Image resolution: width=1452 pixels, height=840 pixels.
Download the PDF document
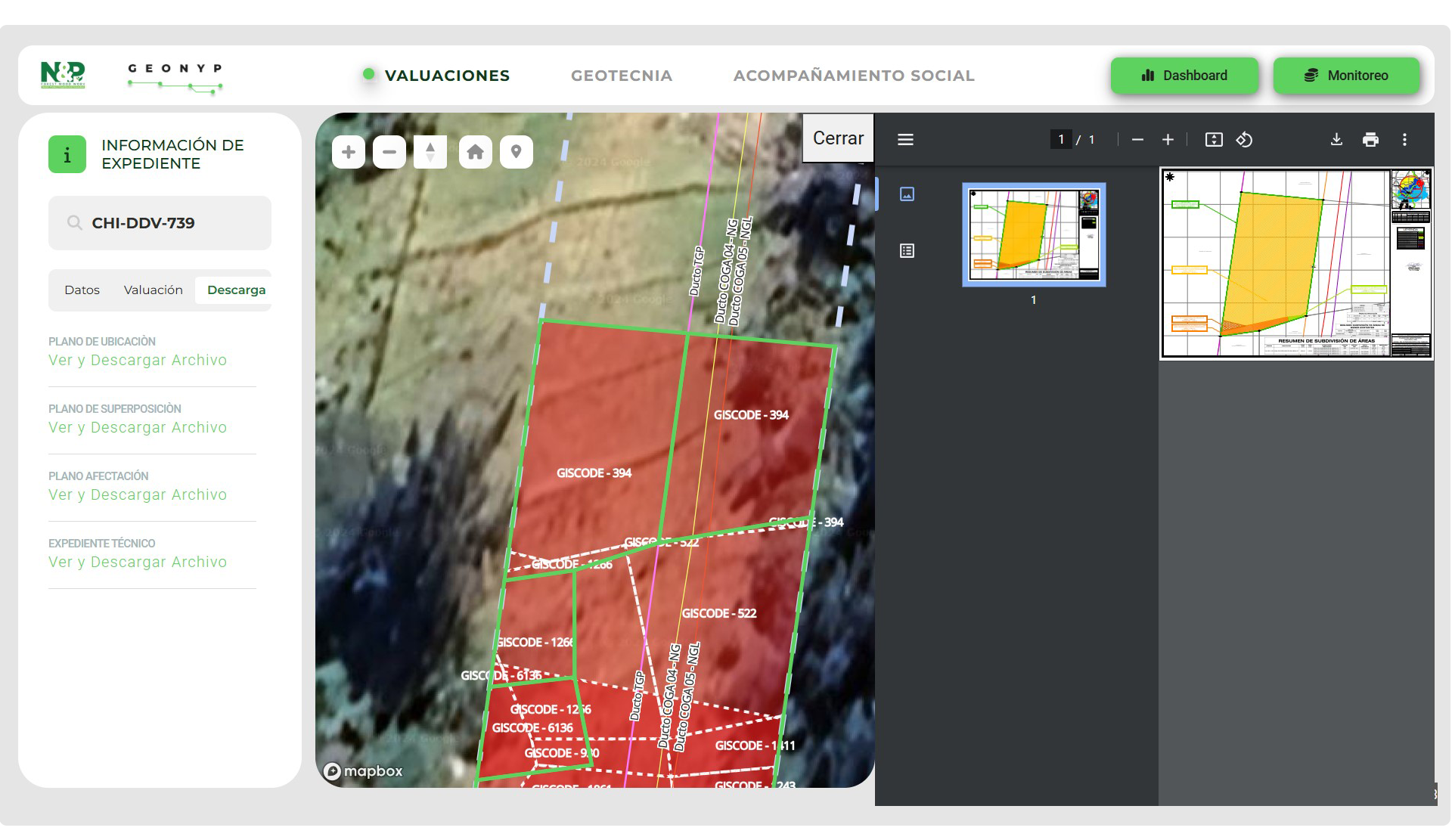1336,140
